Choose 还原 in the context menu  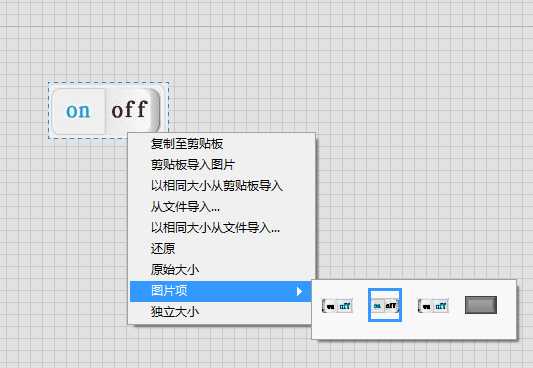coord(221,249)
